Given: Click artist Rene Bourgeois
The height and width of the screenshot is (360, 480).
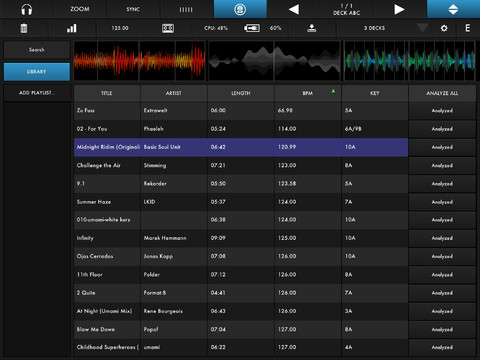Looking at the screenshot, I should pyautogui.click(x=163, y=311).
